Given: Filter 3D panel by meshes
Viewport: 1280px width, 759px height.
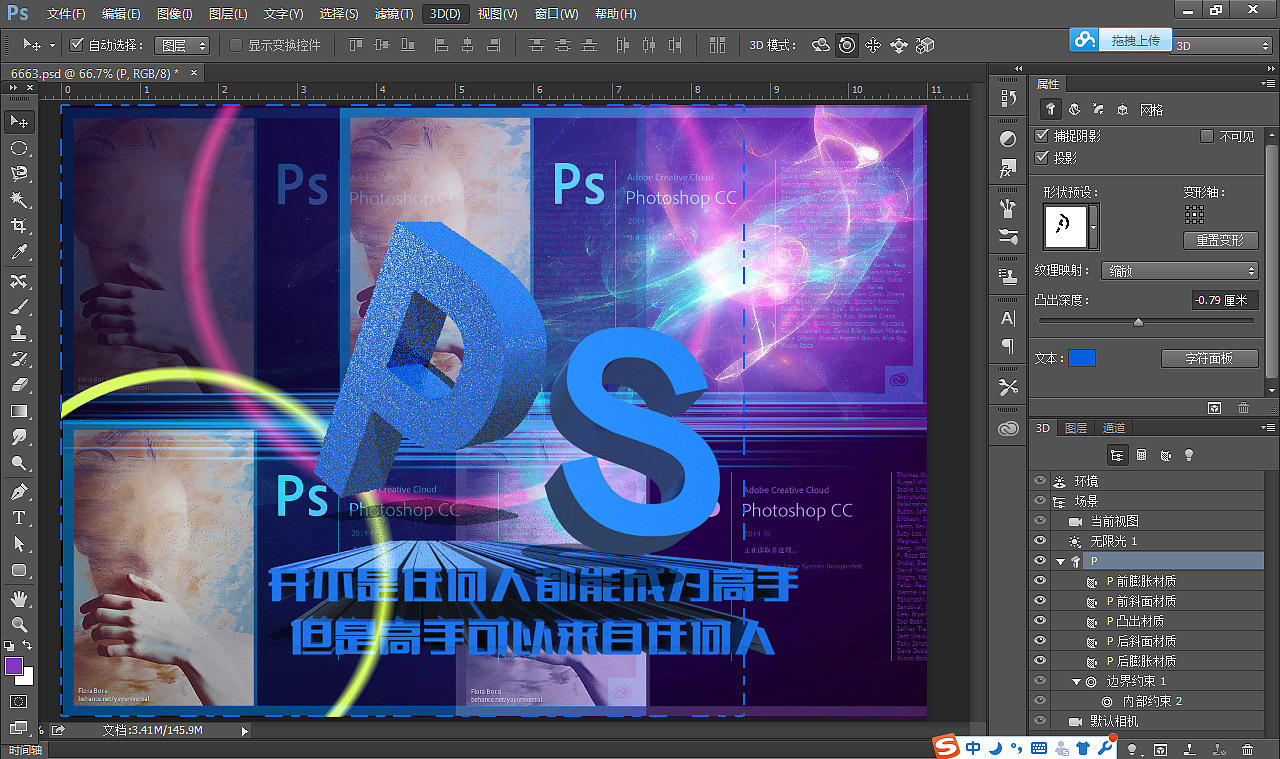Looking at the screenshot, I should click(x=1141, y=455).
